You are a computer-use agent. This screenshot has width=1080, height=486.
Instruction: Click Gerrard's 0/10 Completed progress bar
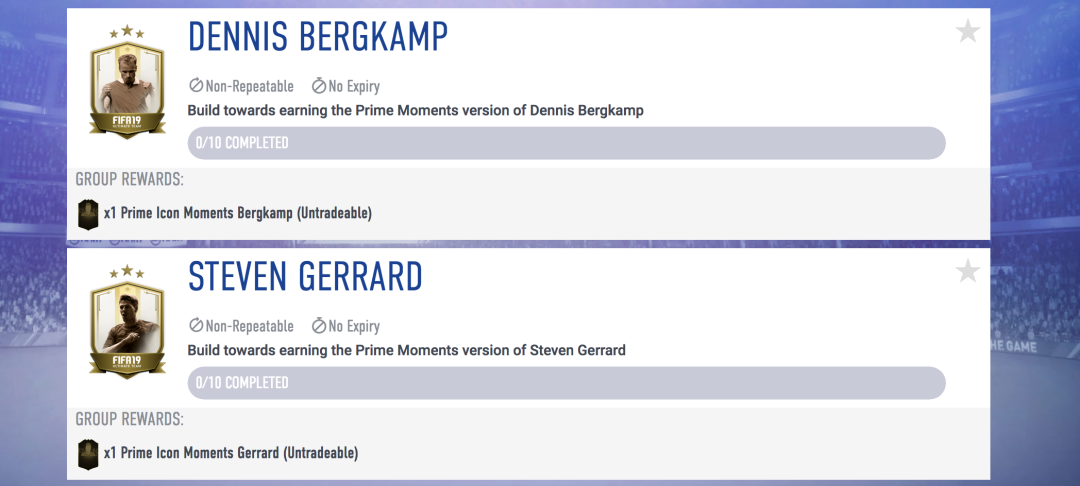pyautogui.click(x=566, y=383)
